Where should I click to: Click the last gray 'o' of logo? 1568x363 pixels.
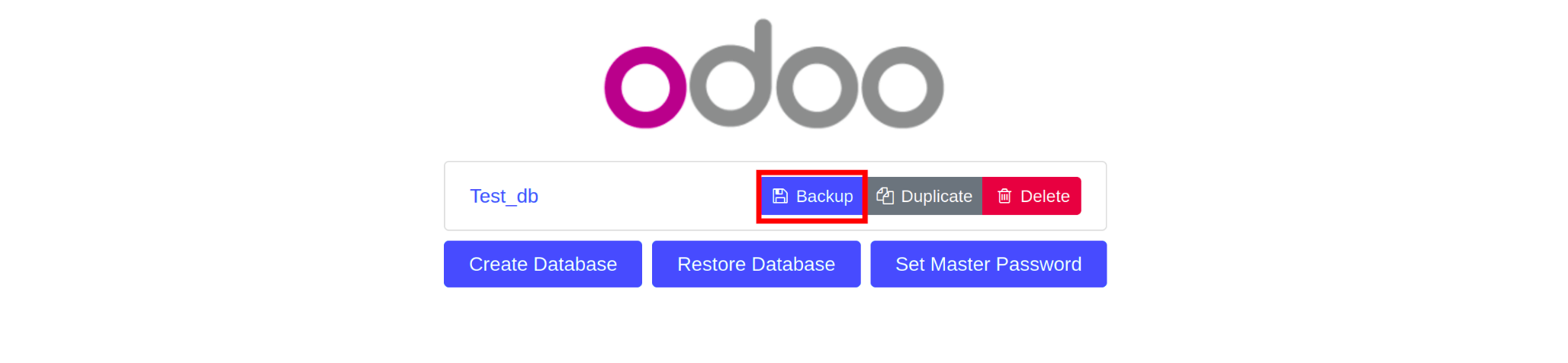[x=902, y=87]
